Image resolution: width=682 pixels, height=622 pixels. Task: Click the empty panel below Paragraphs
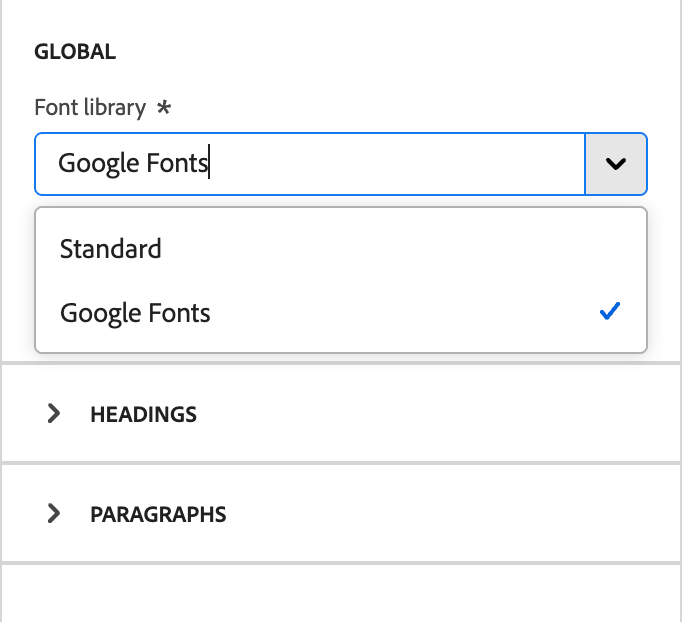click(340, 593)
